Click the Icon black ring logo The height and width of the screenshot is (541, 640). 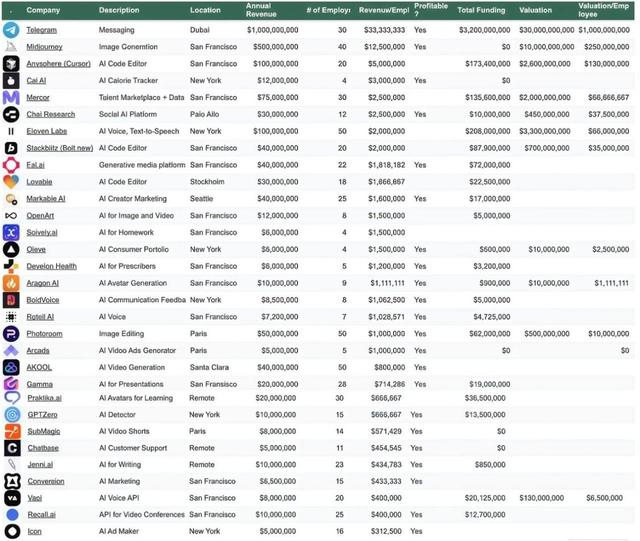pos(12,532)
